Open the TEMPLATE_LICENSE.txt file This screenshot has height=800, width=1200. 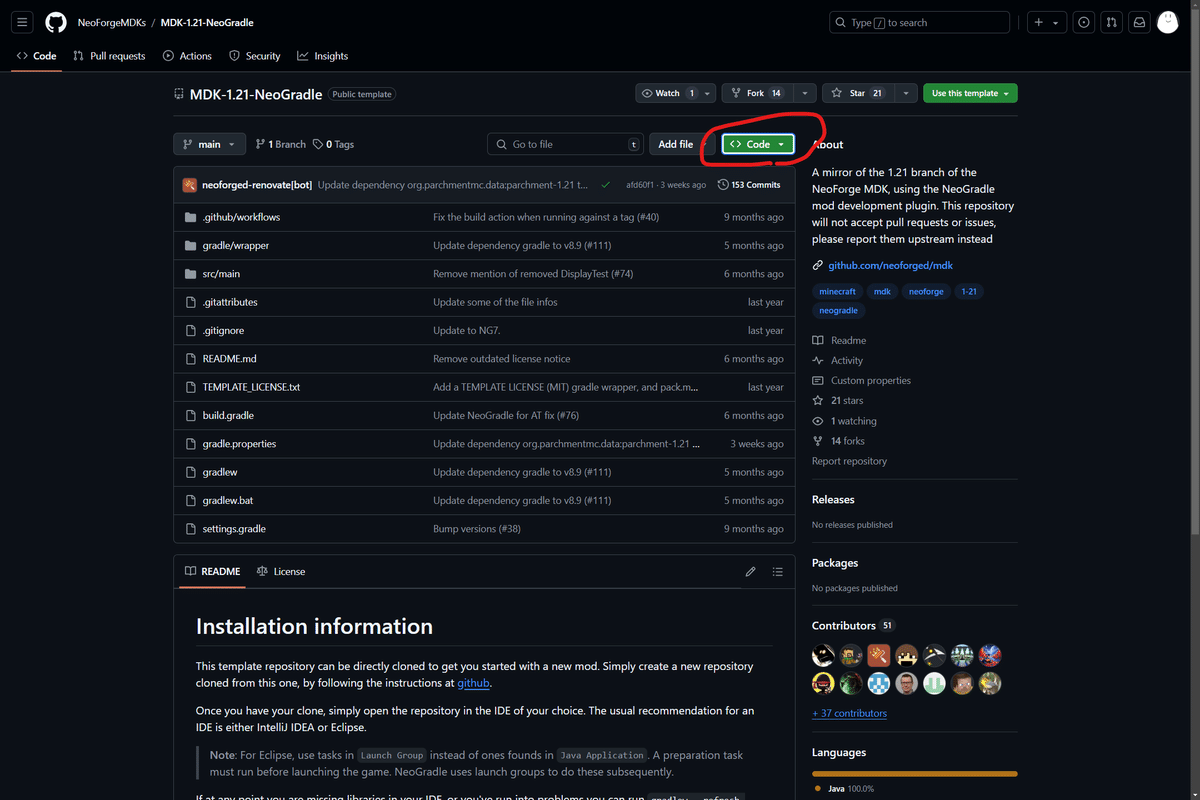point(251,387)
